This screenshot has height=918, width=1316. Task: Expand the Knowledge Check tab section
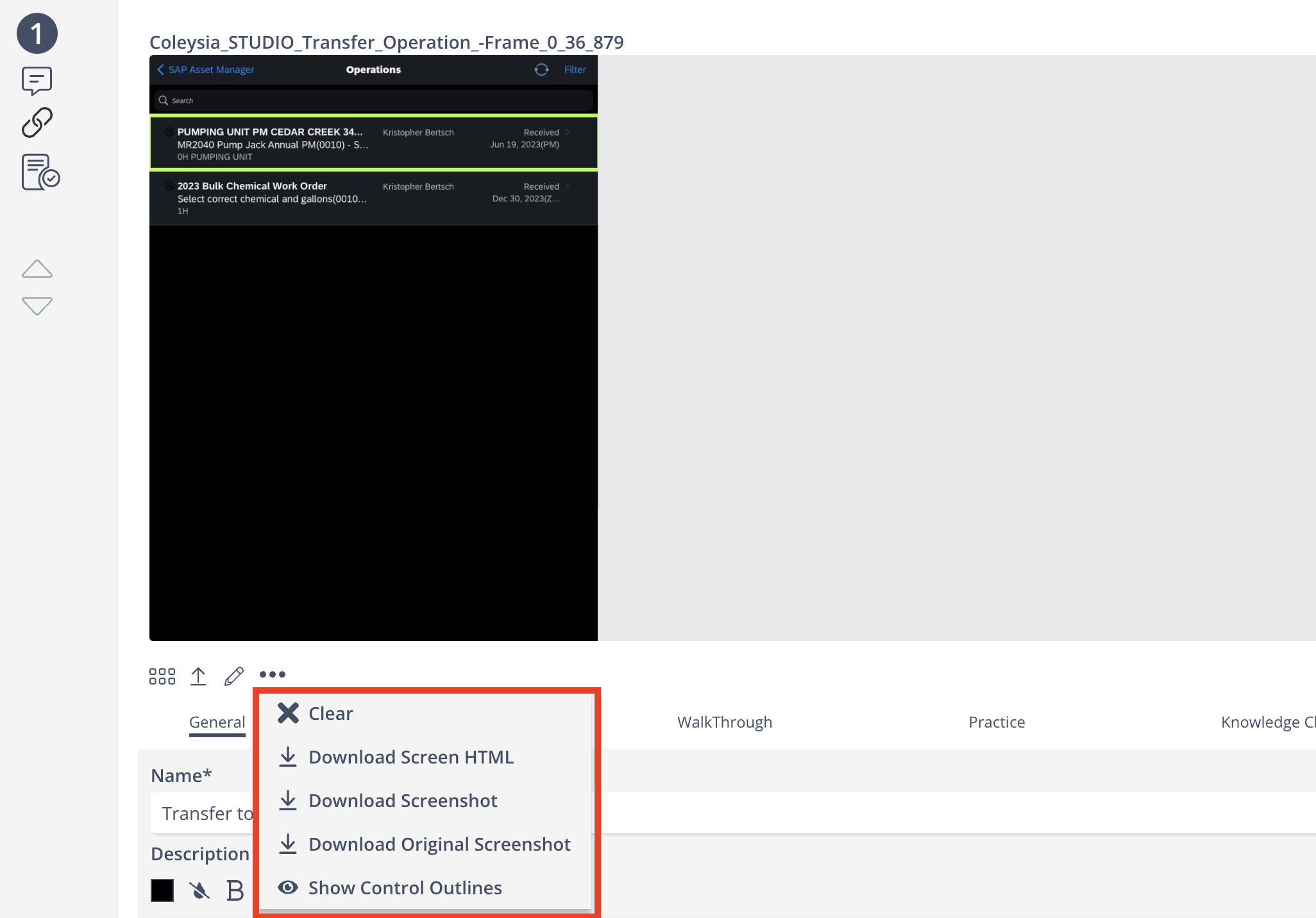tap(1271, 720)
